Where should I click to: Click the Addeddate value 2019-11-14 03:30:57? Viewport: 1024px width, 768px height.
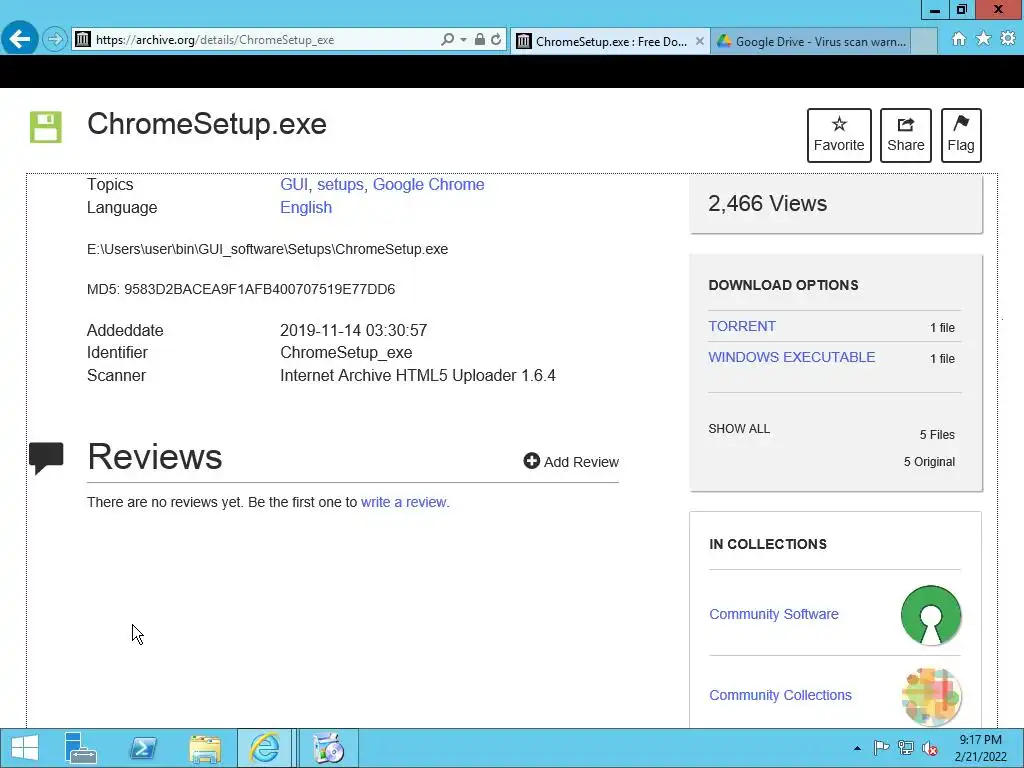coord(353,330)
